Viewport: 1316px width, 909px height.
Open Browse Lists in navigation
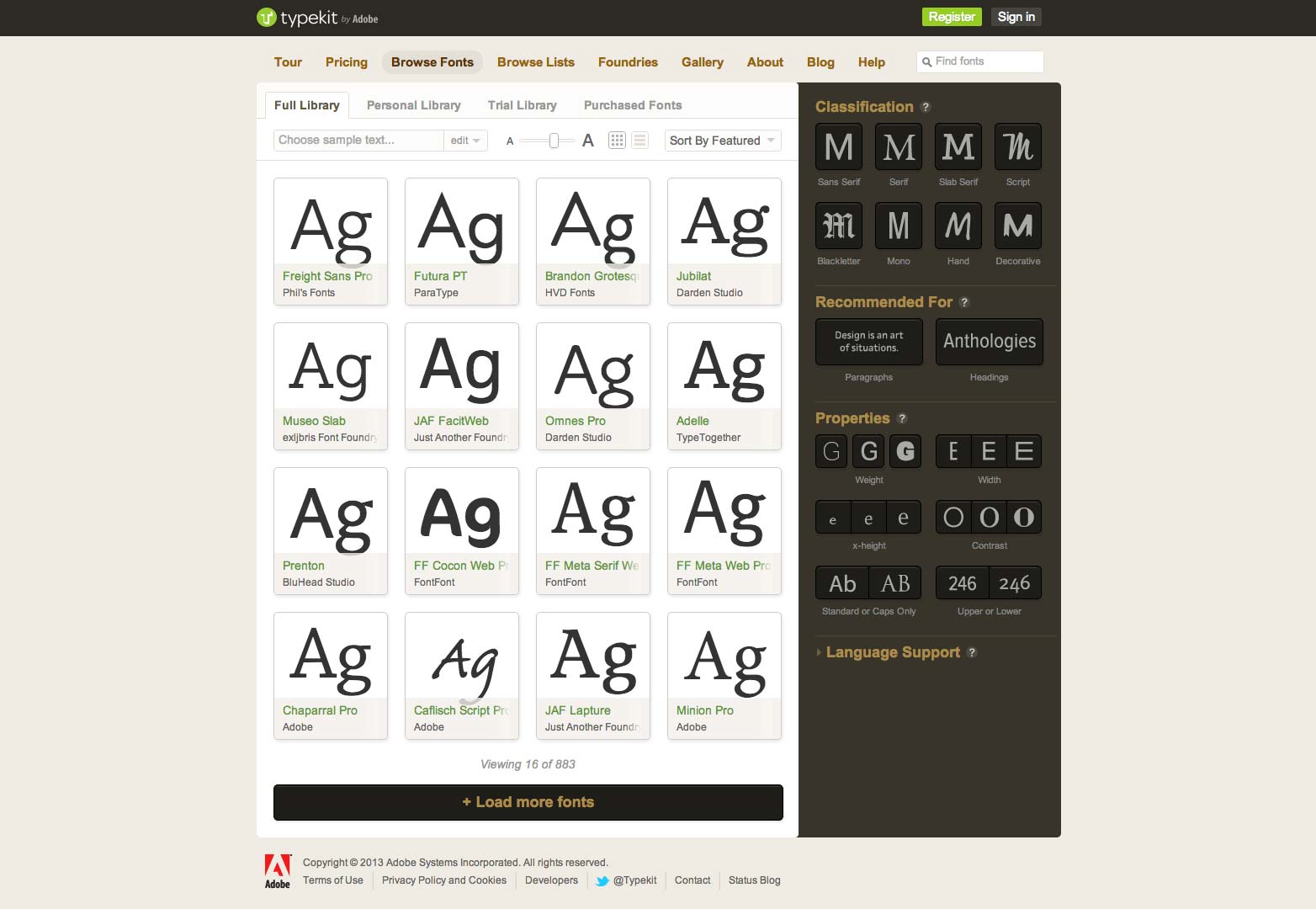[536, 62]
